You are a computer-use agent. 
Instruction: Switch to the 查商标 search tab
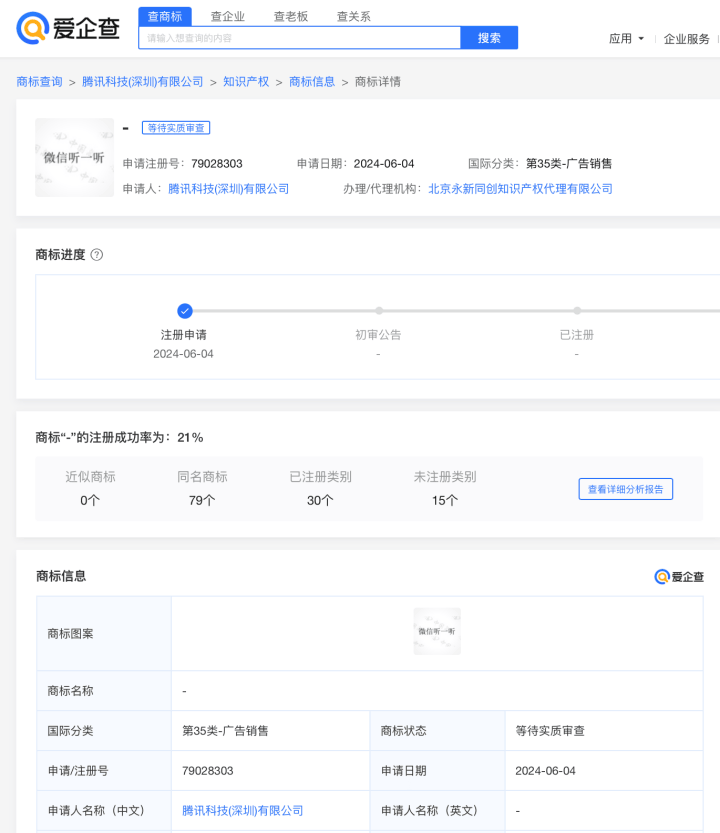pyautogui.click(x=165, y=16)
